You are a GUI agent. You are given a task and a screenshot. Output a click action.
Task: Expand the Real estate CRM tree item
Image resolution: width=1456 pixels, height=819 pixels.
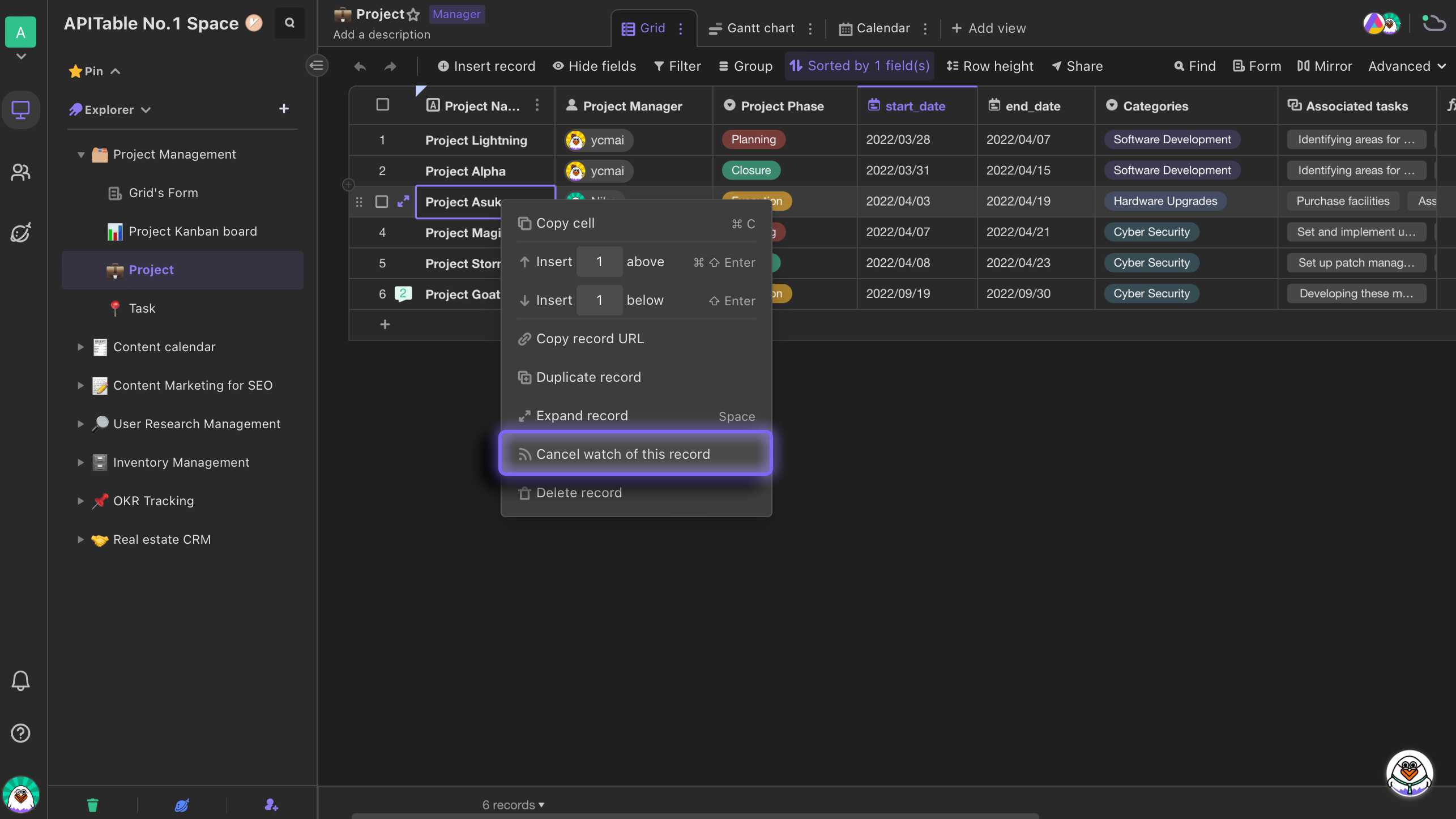click(x=79, y=540)
